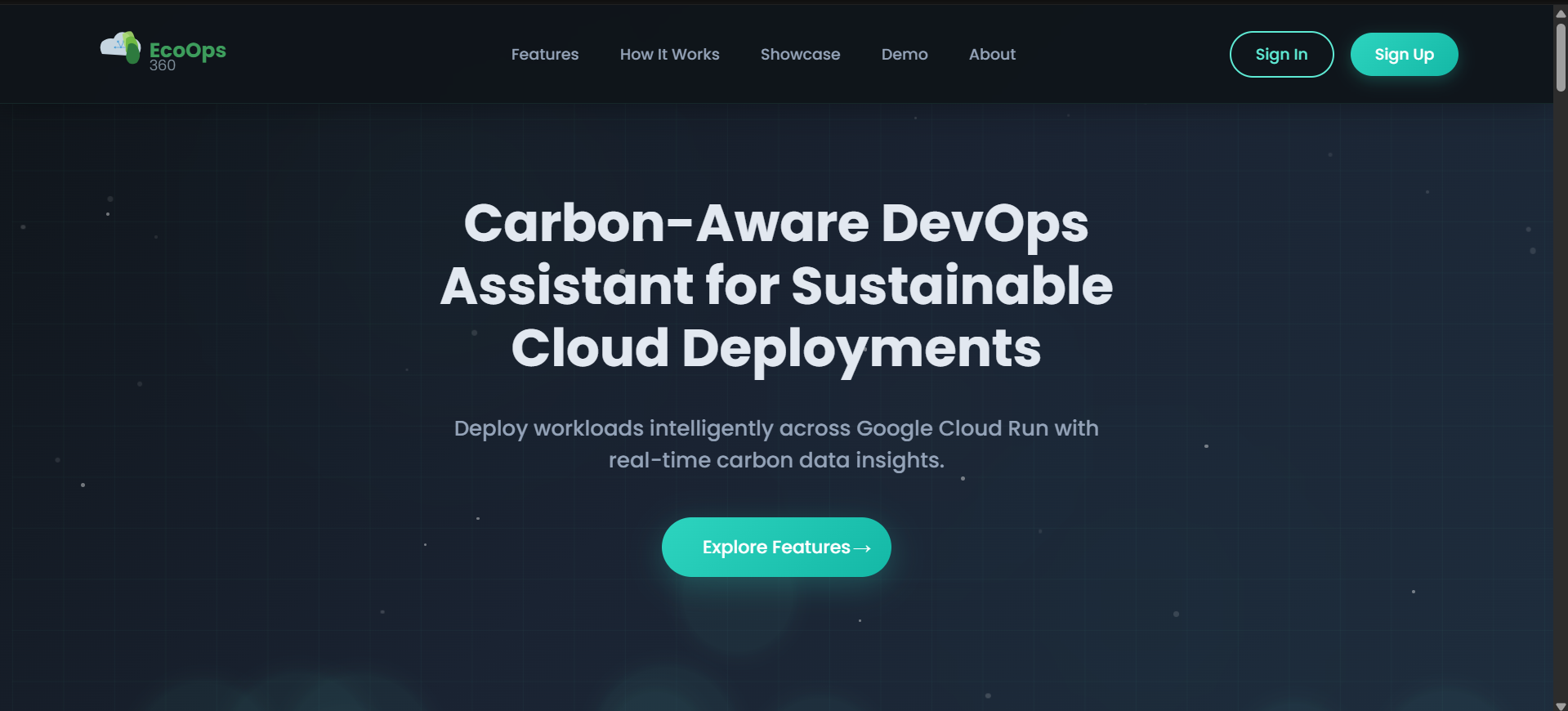This screenshot has height=711, width=1568.
Task: Click the word Sustainable in the headline
Action: 952,286
